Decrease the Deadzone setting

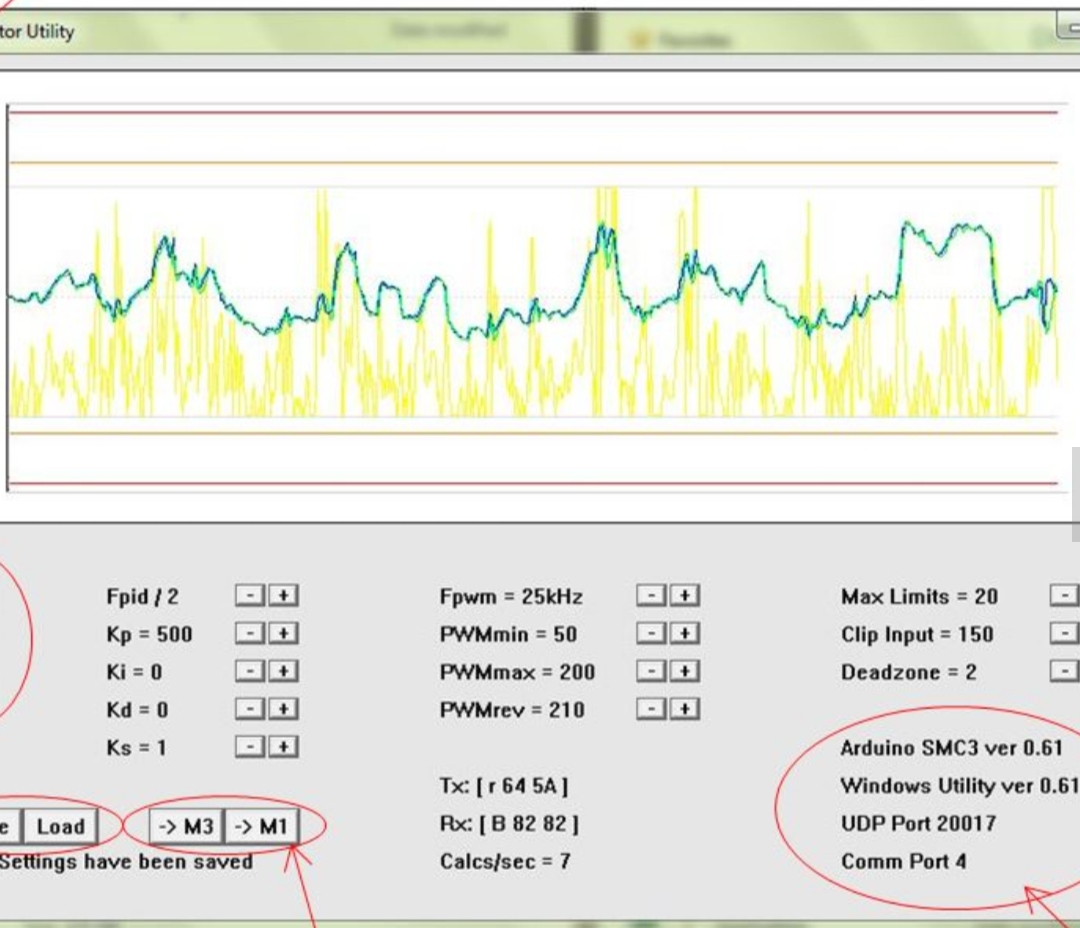tap(1065, 672)
